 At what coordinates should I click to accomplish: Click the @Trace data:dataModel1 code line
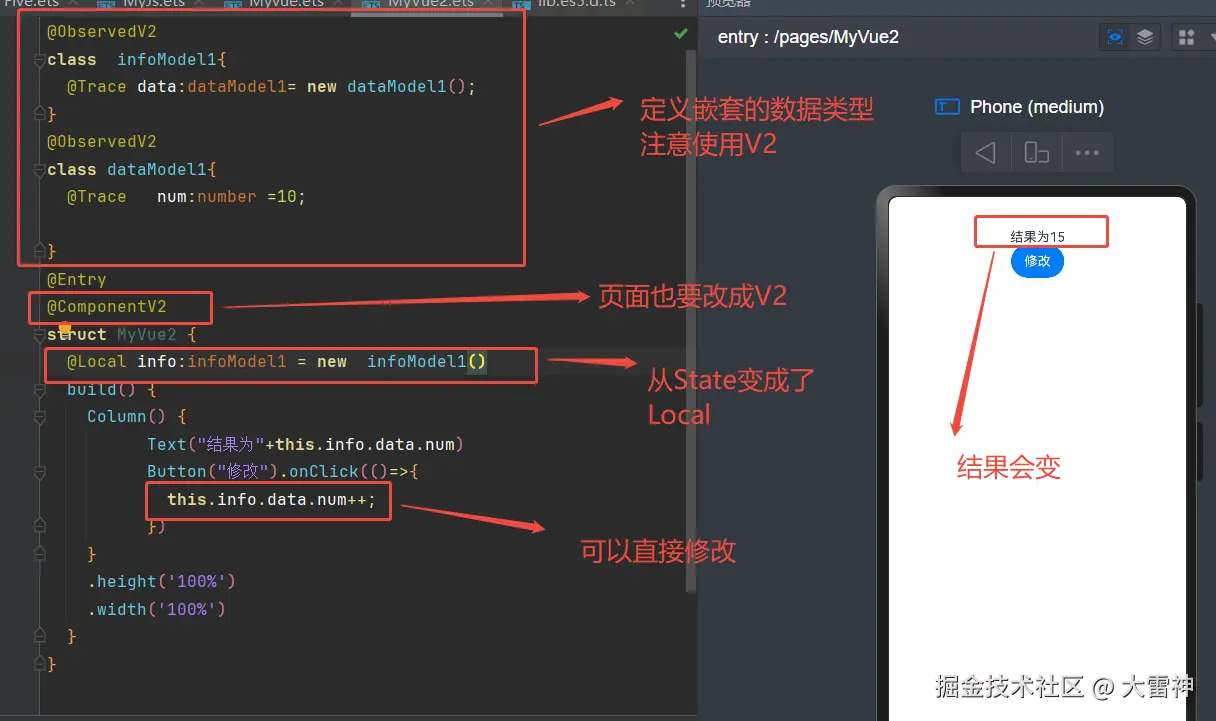click(271, 87)
